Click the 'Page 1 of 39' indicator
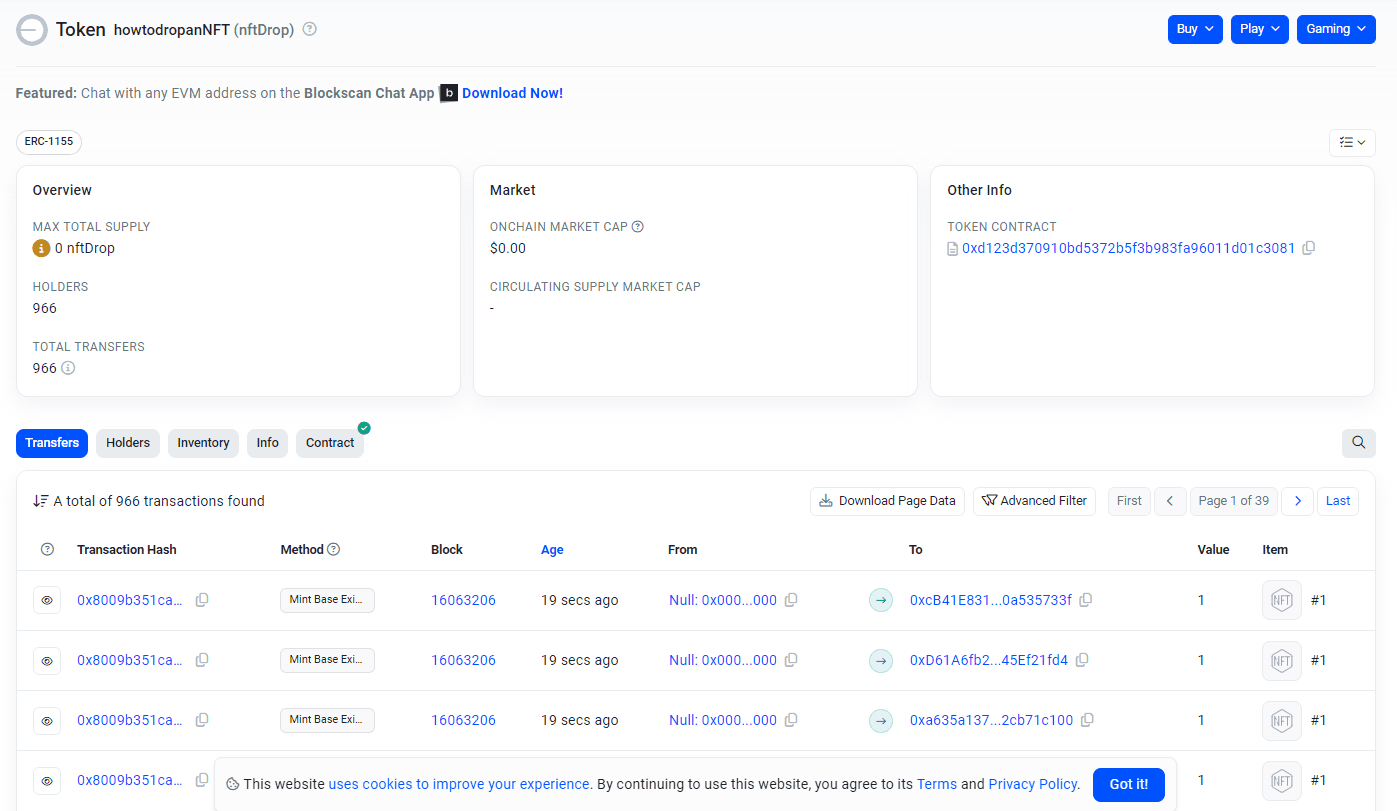Screen dimensions: 1397x811 [1234, 501]
